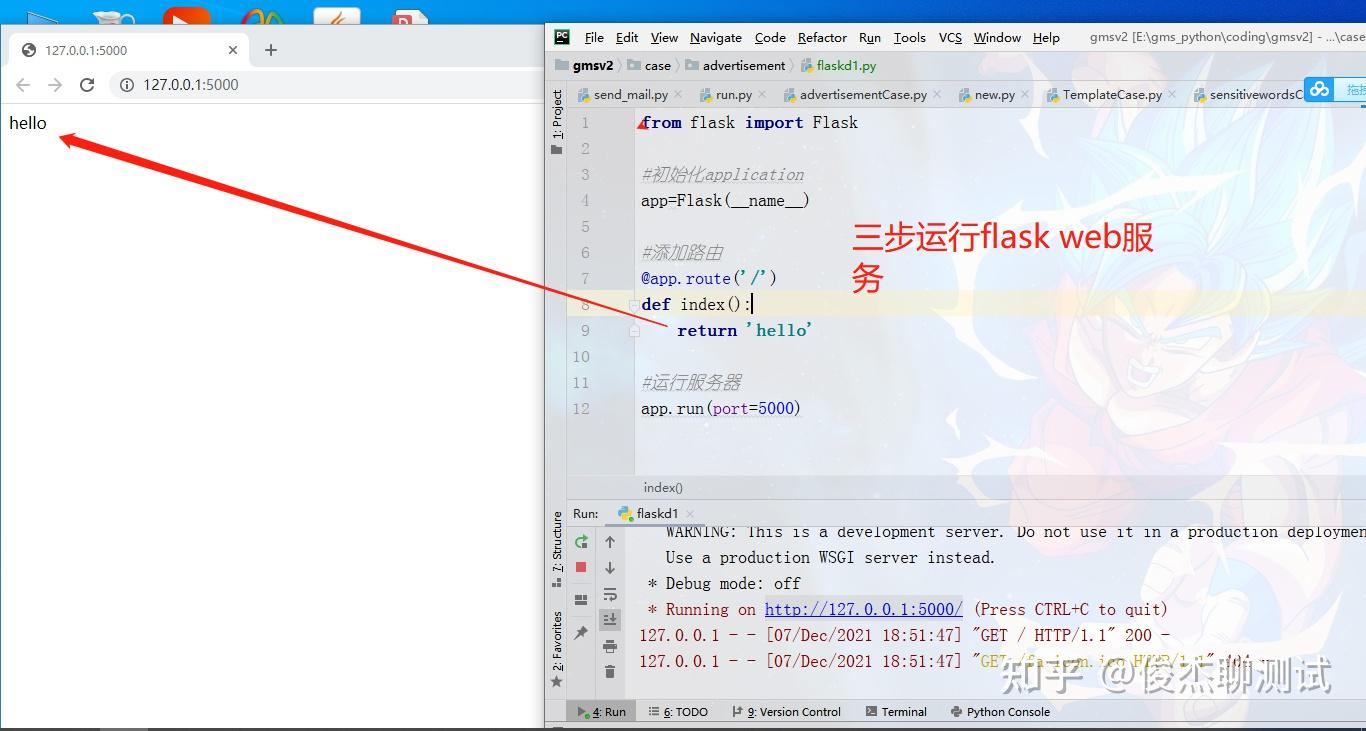Image resolution: width=1366 pixels, height=731 pixels.
Task: Toggle soft-wrap in run console
Action: tap(610, 594)
